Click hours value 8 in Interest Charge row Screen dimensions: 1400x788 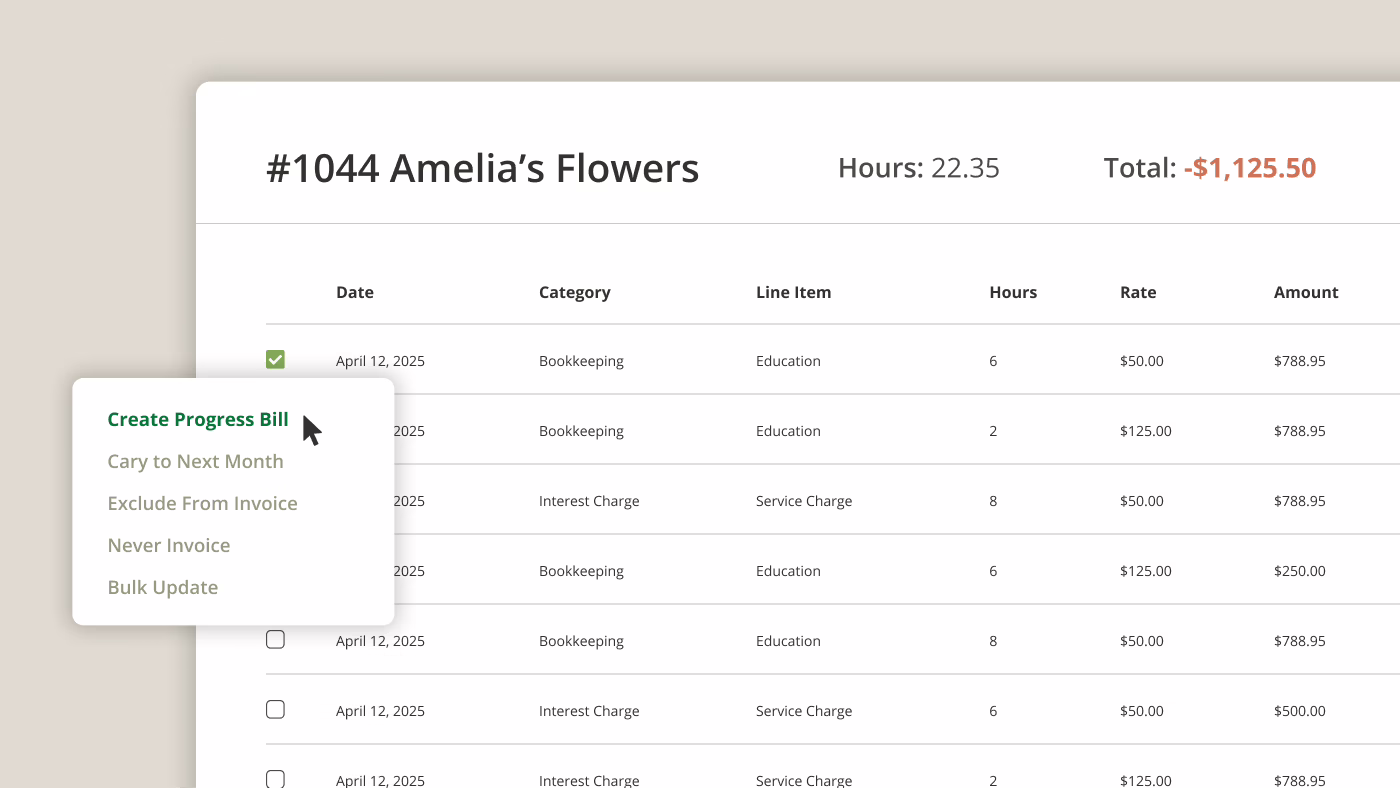(993, 501)
